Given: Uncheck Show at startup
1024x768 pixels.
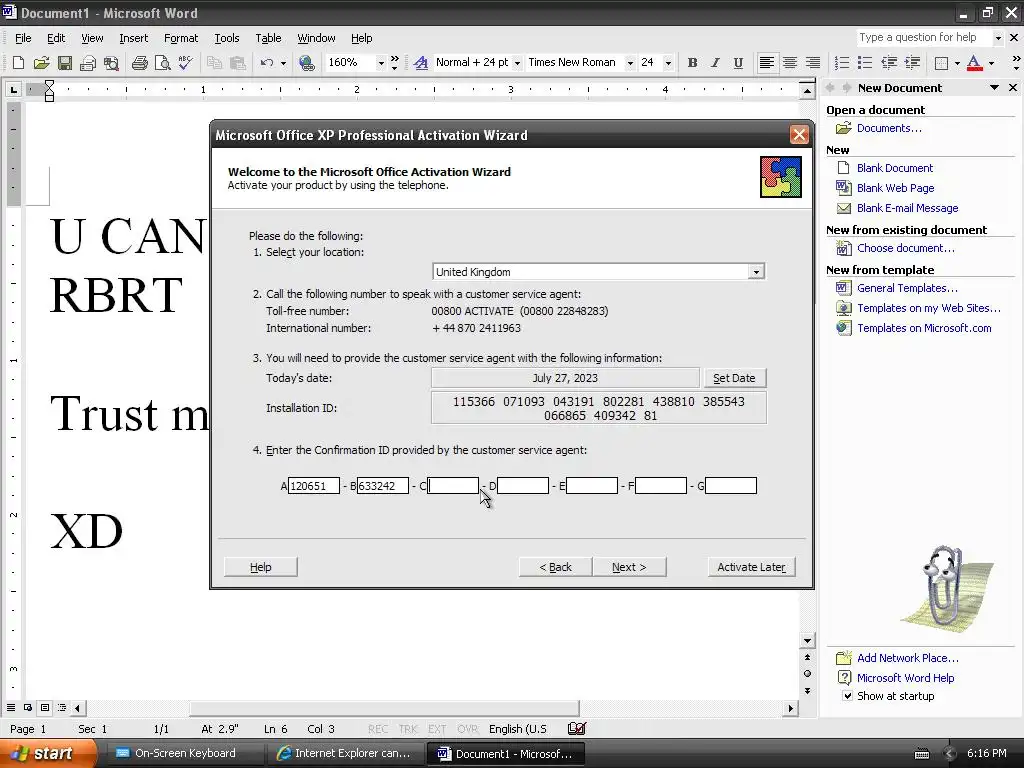Looking at the screenshot, I should [x=847, y=696].
